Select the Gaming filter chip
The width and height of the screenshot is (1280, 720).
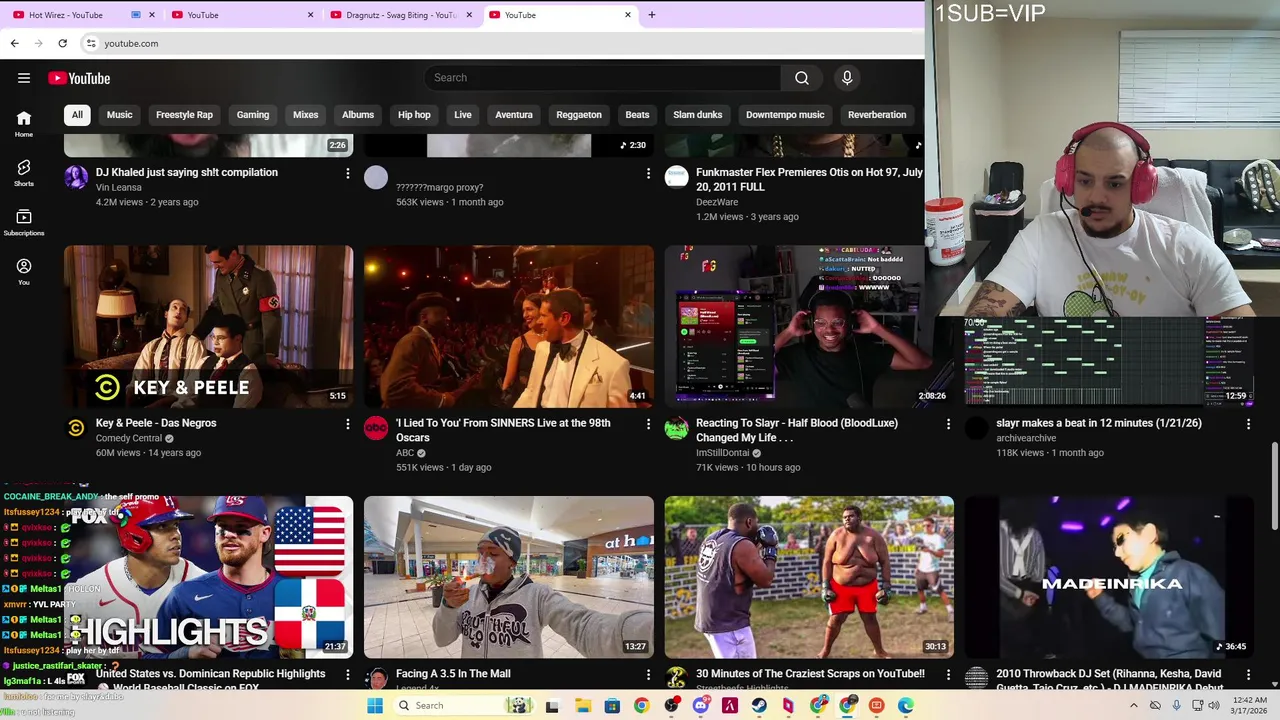click(253, 115)
